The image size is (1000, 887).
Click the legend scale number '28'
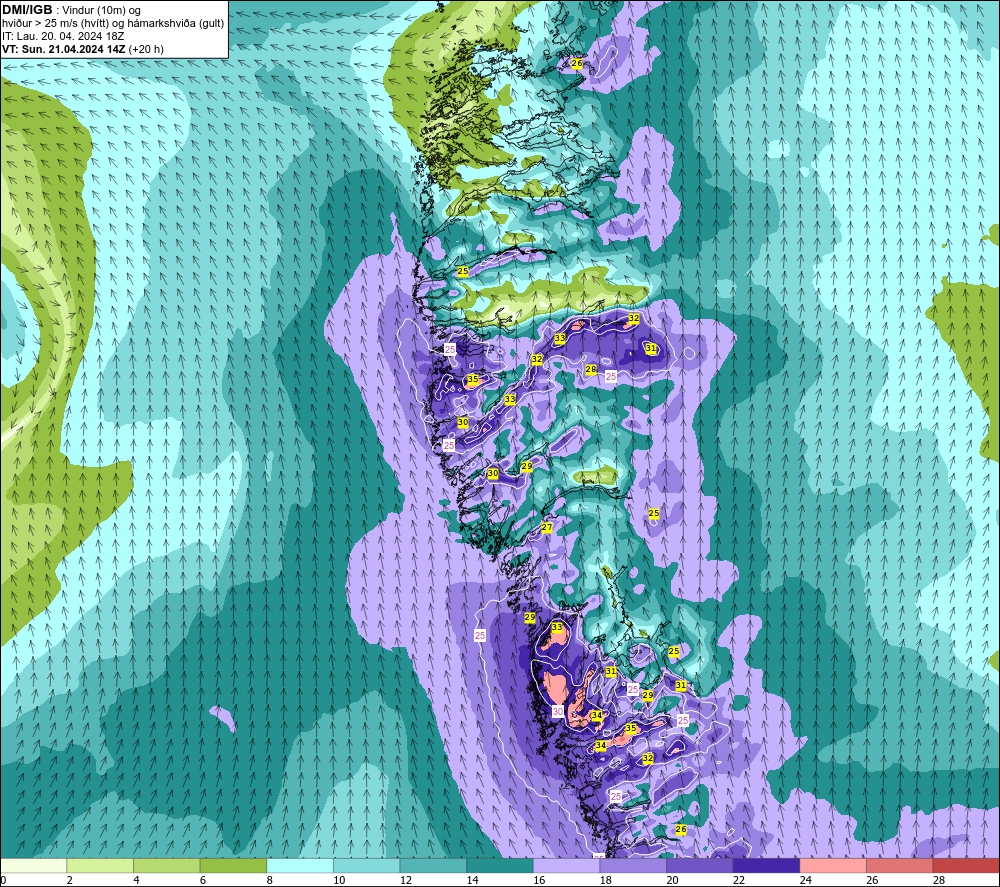pyautogui.click(x=939, y=880)
